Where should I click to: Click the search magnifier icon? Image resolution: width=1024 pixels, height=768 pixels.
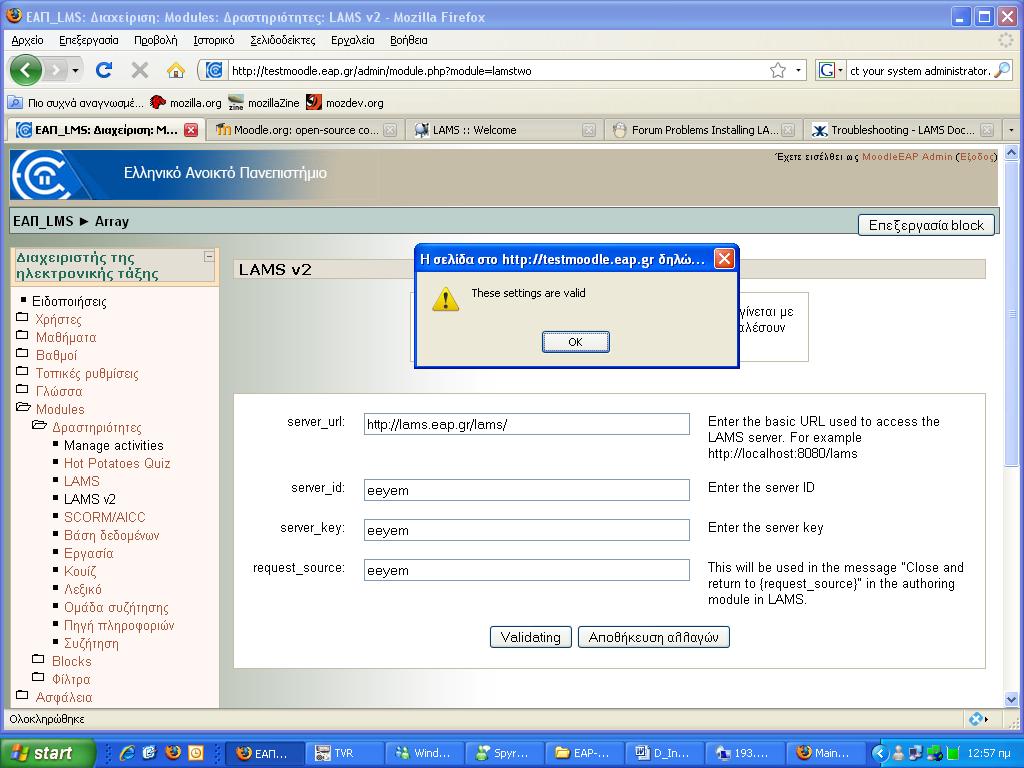click(1002, 70)
